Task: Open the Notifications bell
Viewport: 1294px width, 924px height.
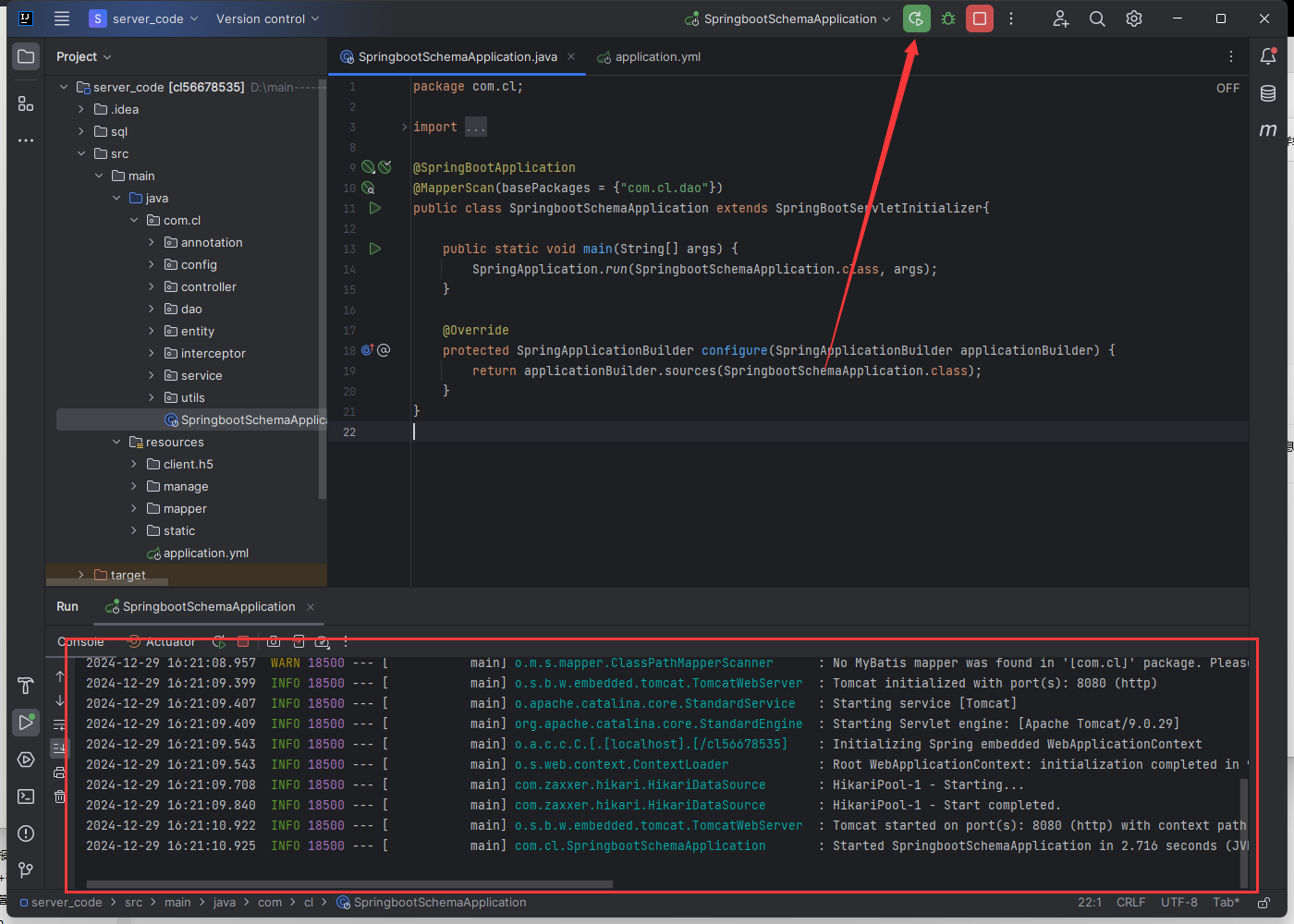Action: click(1268, 56)
